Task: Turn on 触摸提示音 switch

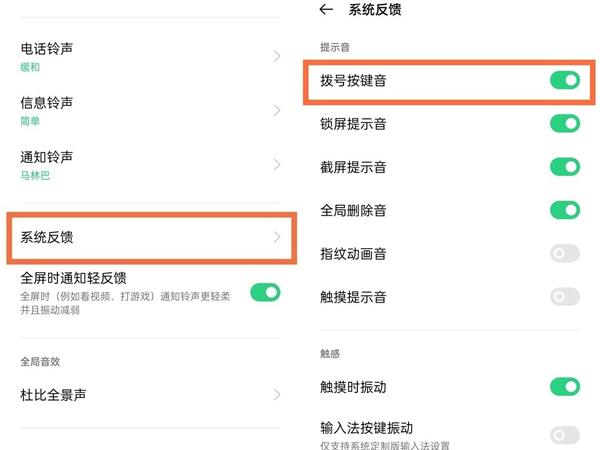Action: click(x=564, y=296)
